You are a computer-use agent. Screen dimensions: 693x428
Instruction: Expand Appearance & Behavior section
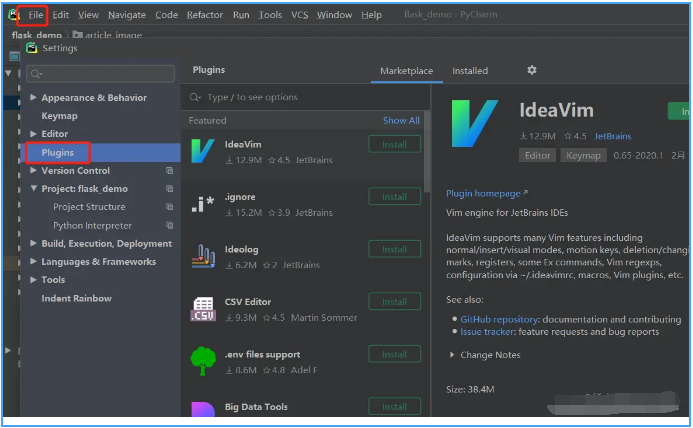(33, 97)
